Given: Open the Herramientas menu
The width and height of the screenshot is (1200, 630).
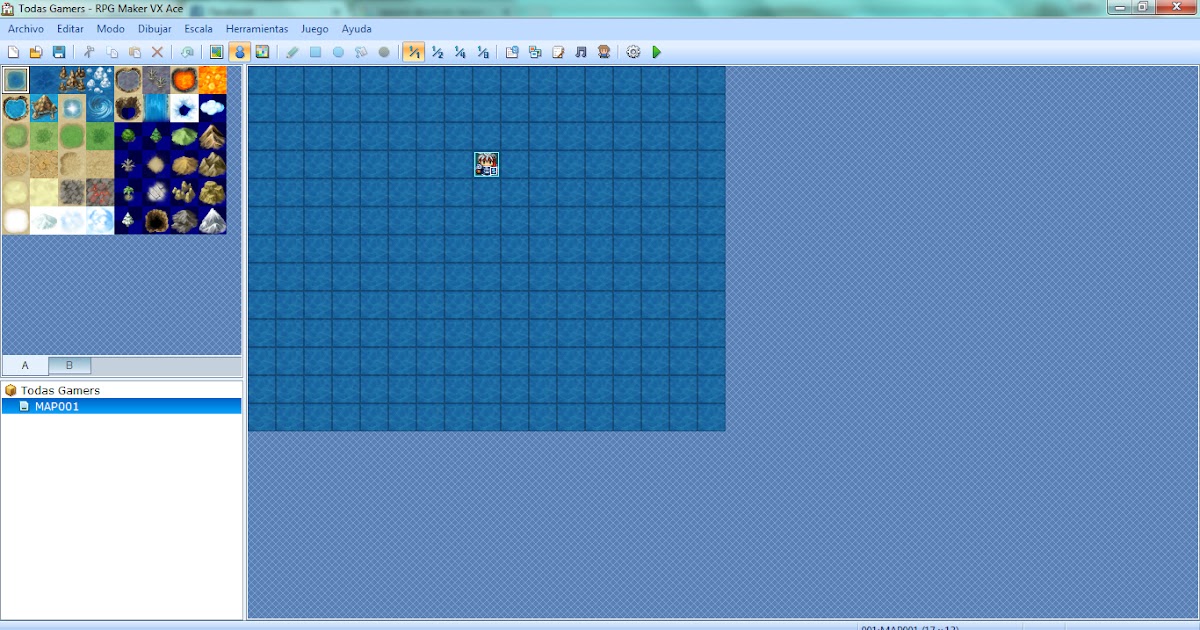Looking at the screenshot, I should tap(257, 29).
